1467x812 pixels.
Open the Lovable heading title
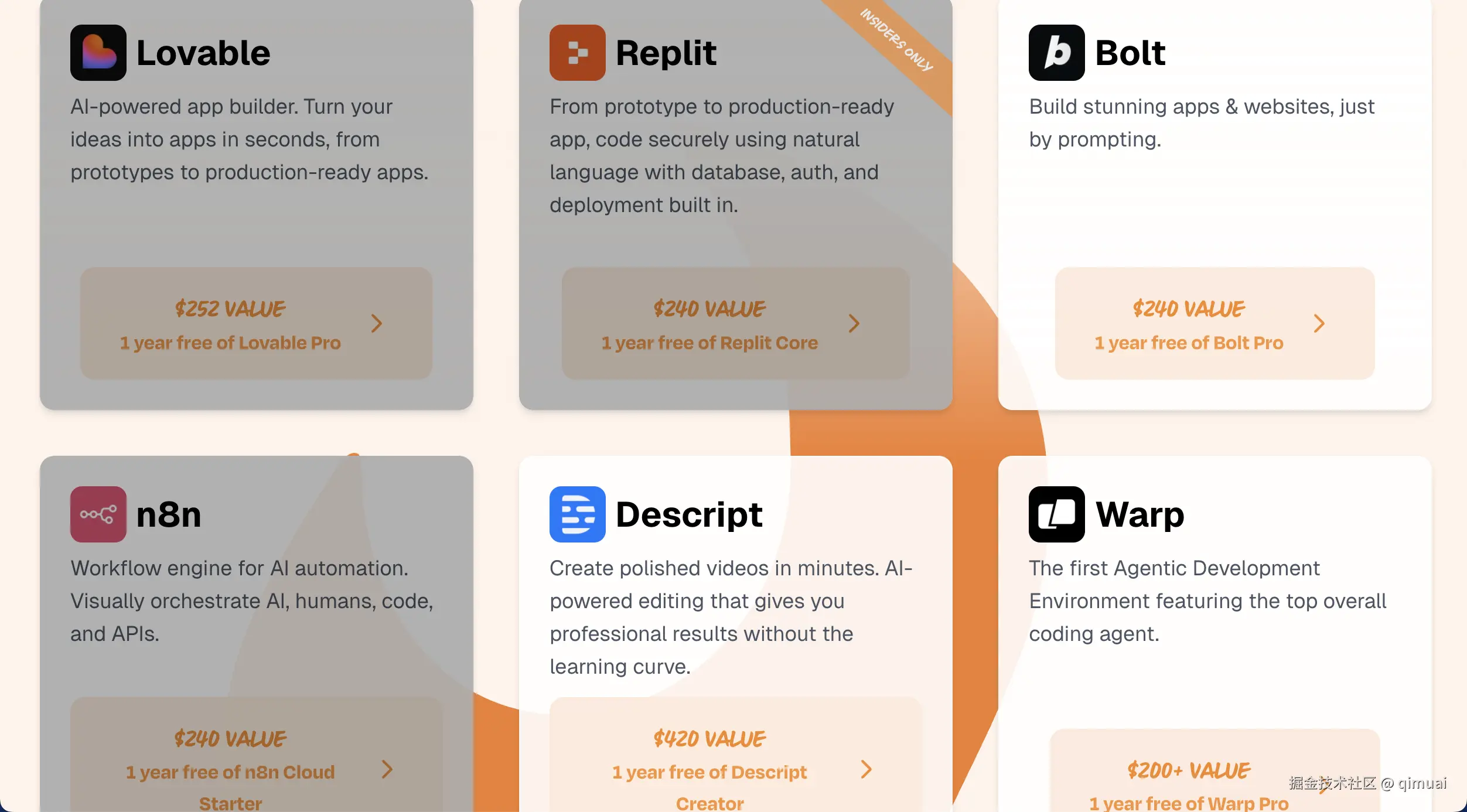[x=203, y=53]
